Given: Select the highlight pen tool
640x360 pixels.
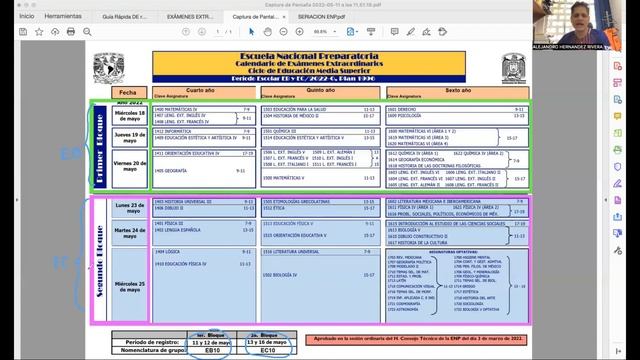Looking at the screenshot, I should (x=410, y=32).
